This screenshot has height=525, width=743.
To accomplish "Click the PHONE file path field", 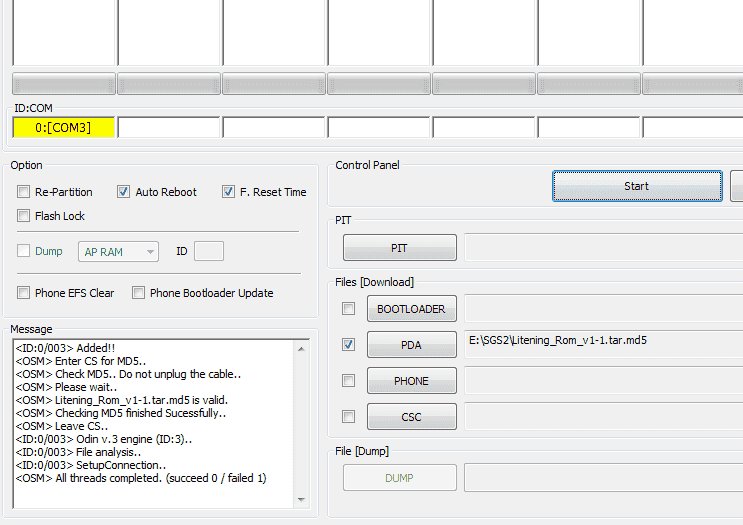I will 604,380.
